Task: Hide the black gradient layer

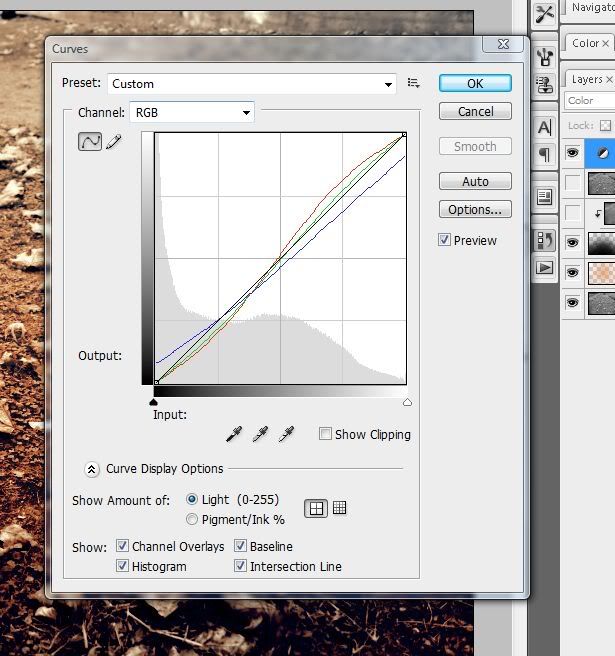Action: pyautogui.click(x=572, y=243)
